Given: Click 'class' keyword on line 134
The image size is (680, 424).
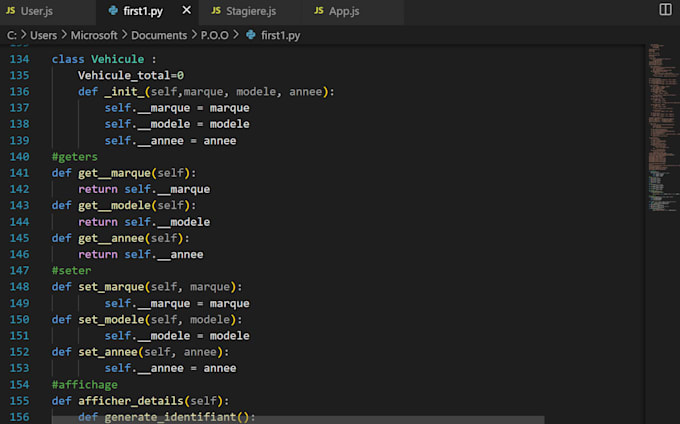Looking at the screenshot, I should pos(68,59).
